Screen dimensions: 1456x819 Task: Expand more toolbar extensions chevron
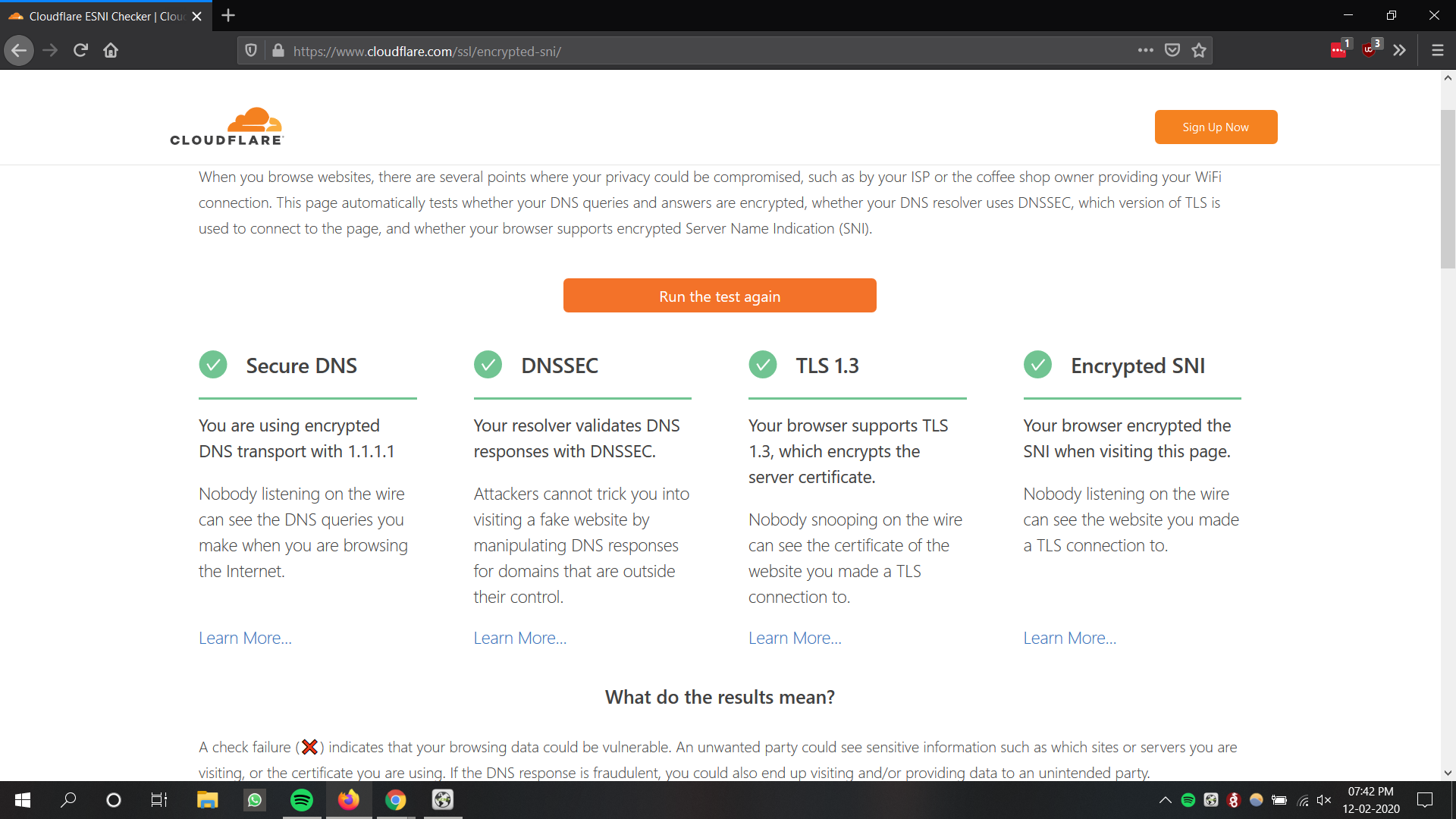(x=1400, y=51)
